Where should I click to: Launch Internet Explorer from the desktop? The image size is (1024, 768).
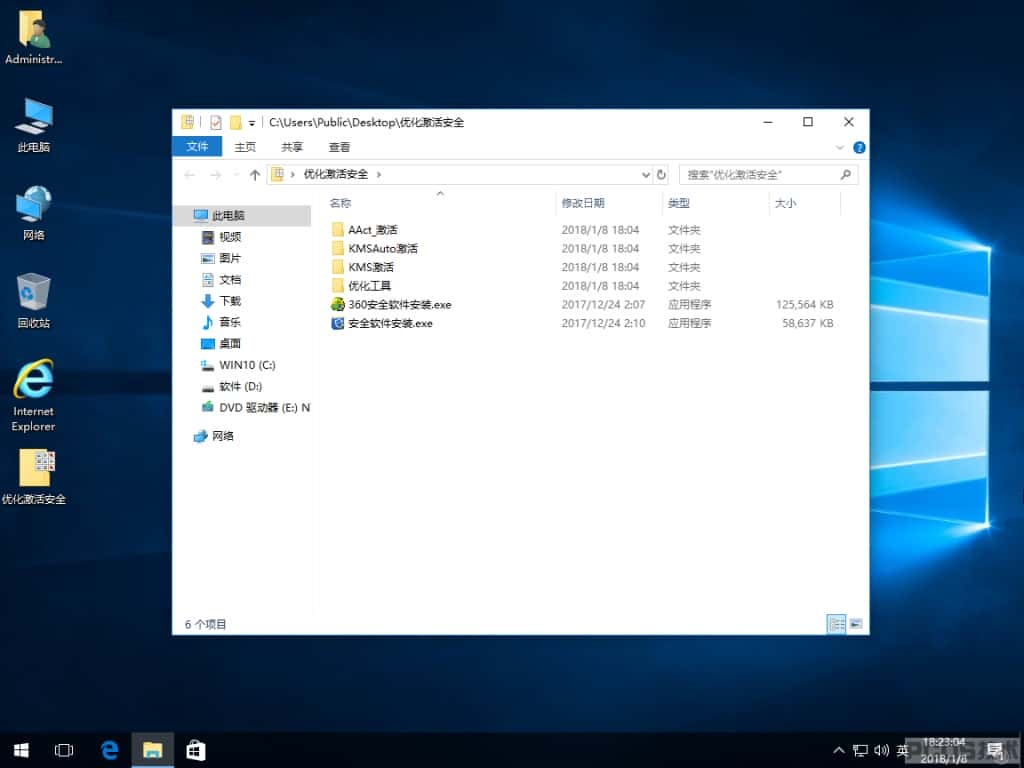[x=33, y=395]
